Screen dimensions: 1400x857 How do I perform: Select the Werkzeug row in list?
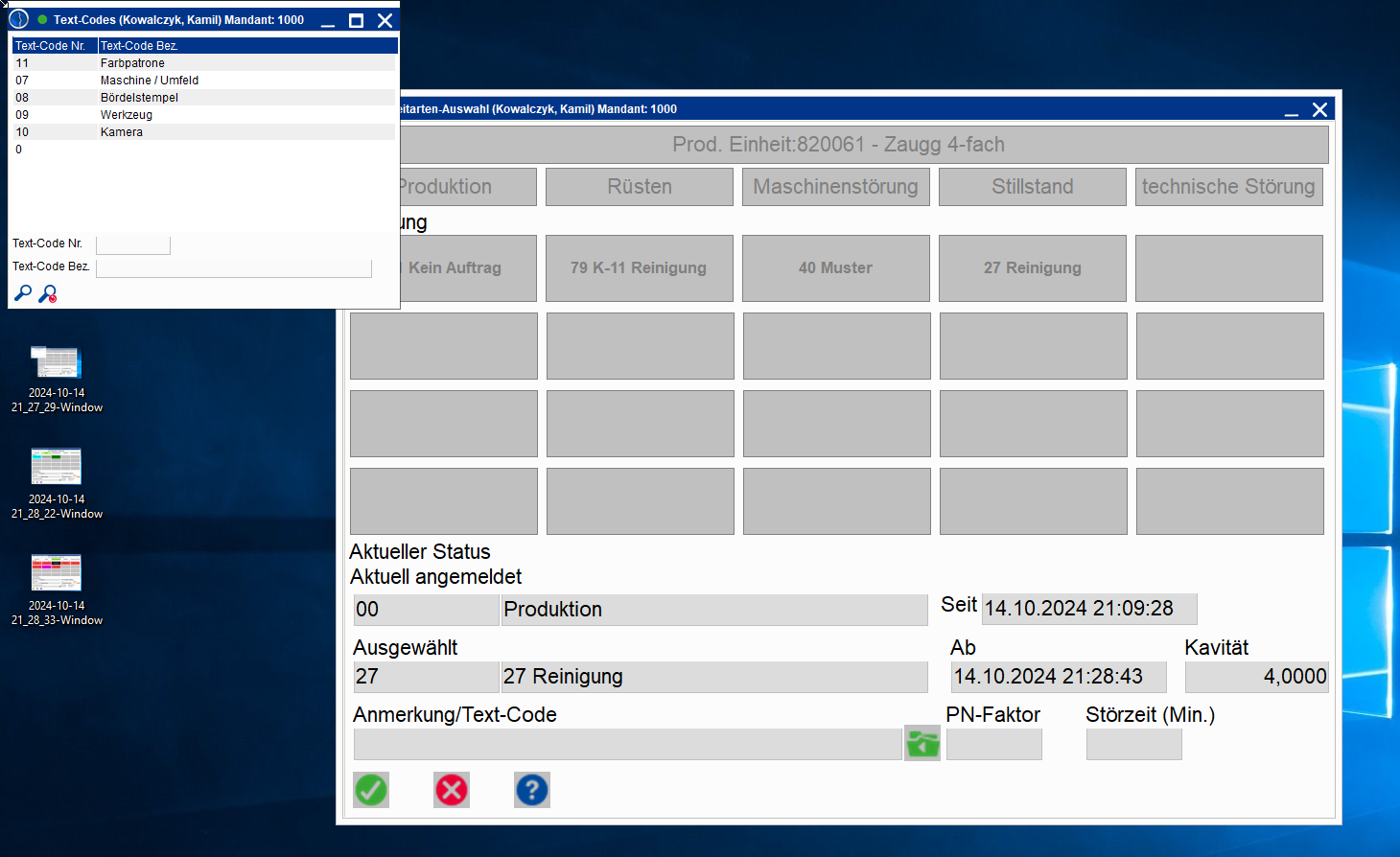point(127,115)
